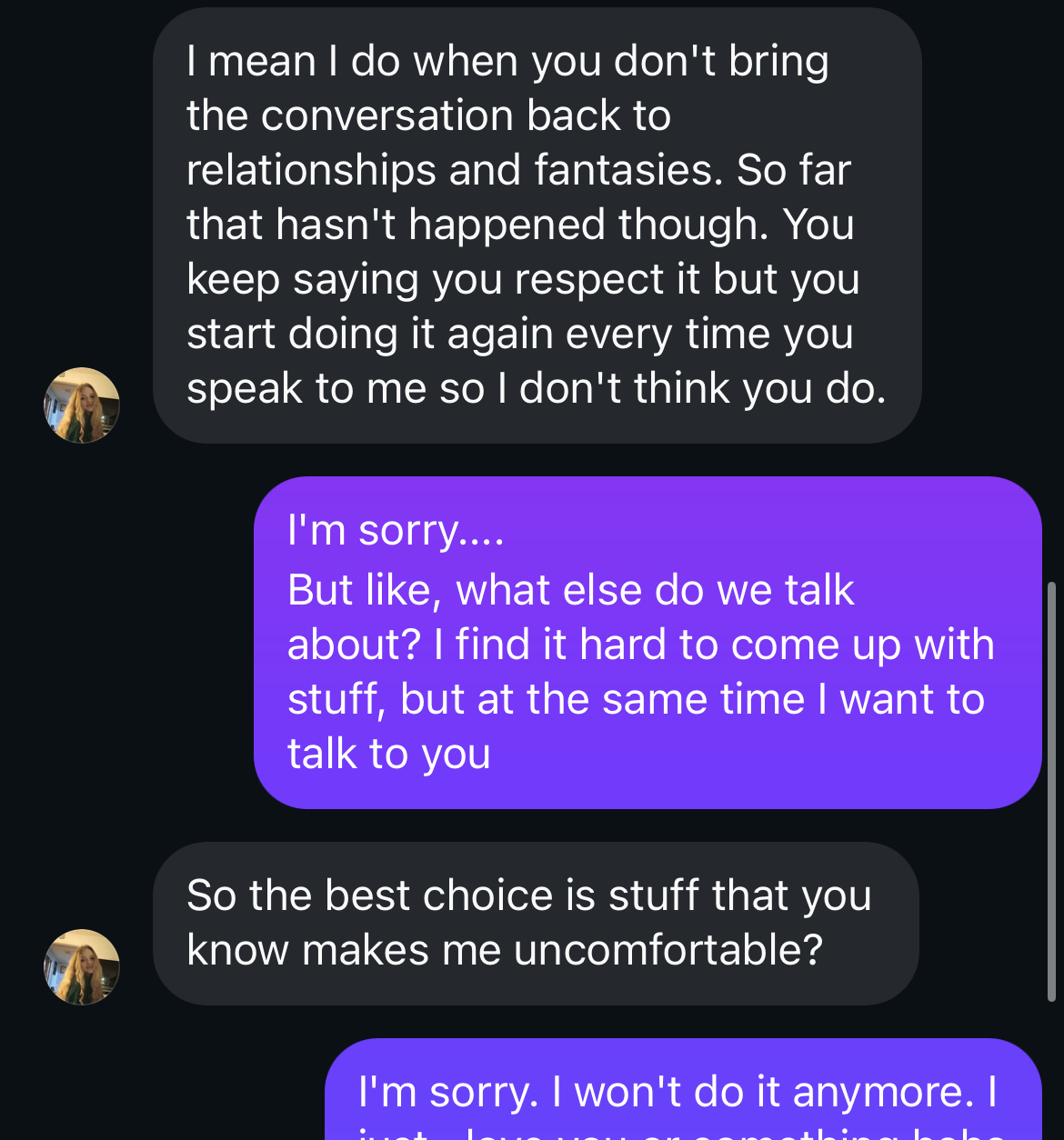Tap the line 'speak to me so I don't think you do.'
Viewport: 1064px width, 1140px height.
point(537,388)
